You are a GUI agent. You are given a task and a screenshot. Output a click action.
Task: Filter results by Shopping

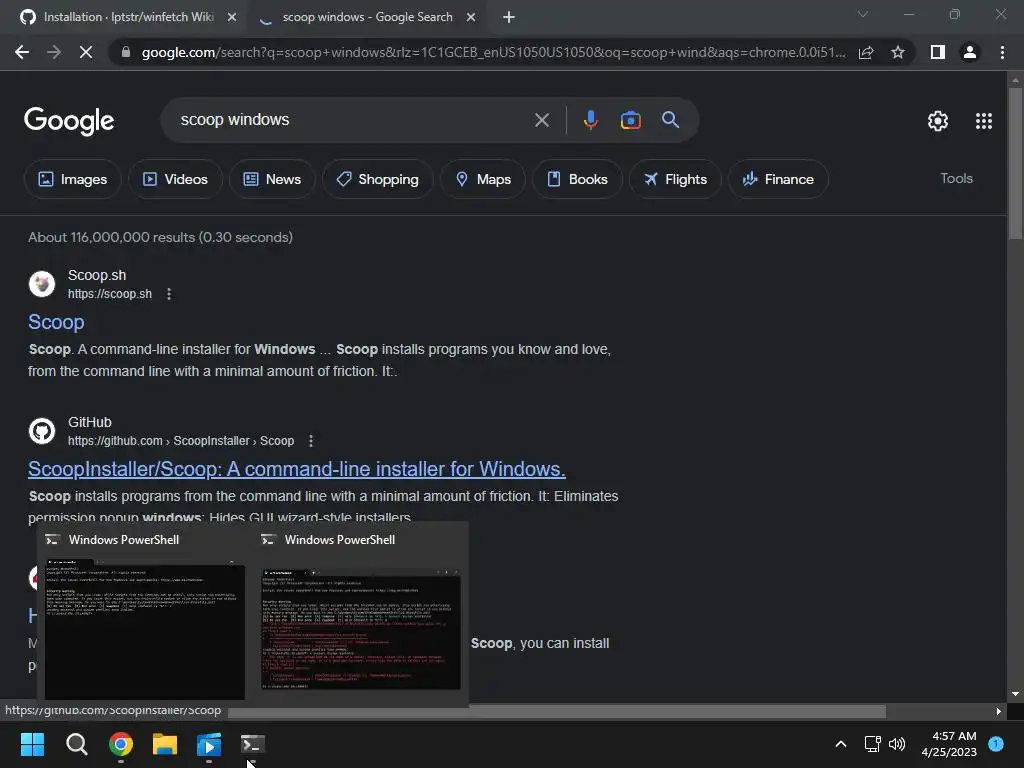(x=377, y=179)
